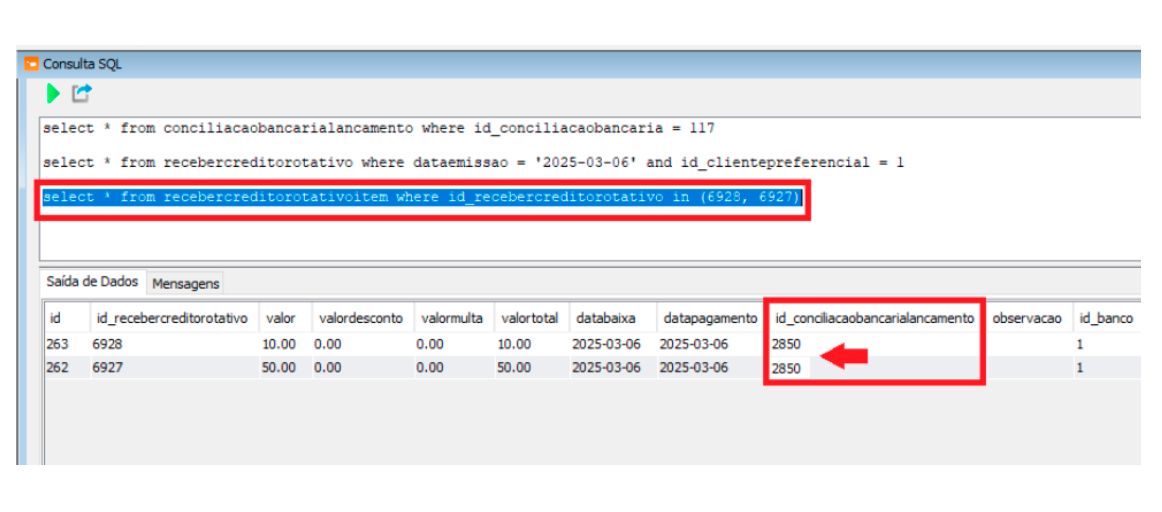Image resolution: width=1162 pixels, height=512 pixels.
Task: Click the valor cell showing 50.00
Action: coord(285,368)
